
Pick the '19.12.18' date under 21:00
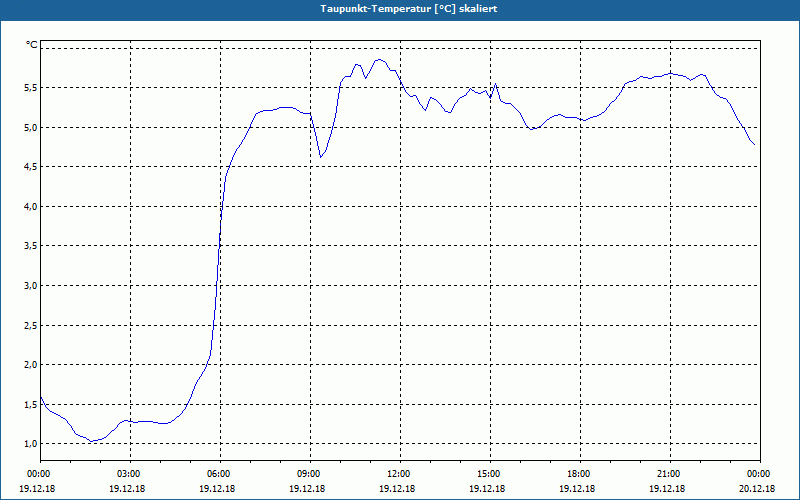click(667, 488)
